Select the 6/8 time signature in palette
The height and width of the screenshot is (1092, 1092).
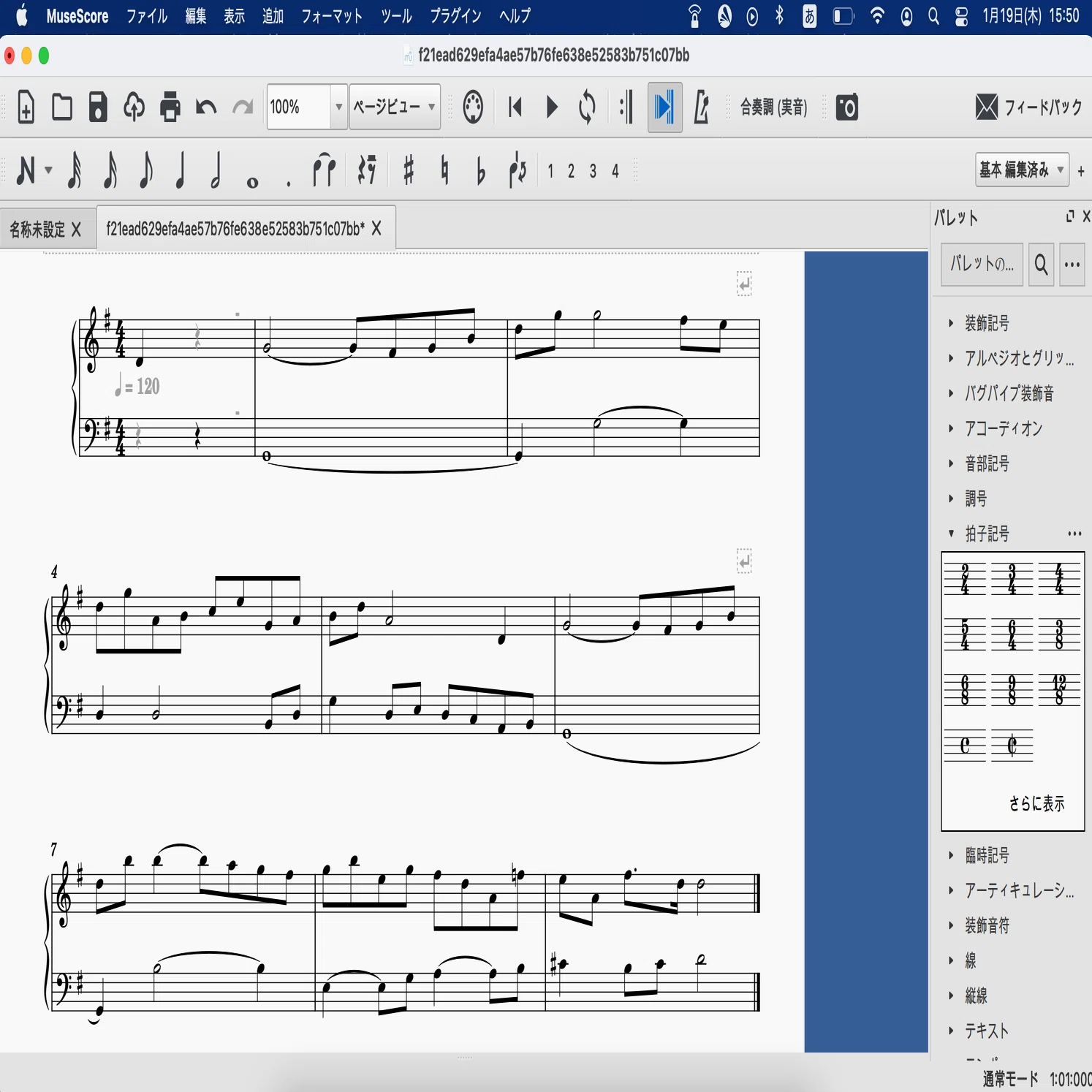coord(965,689)
